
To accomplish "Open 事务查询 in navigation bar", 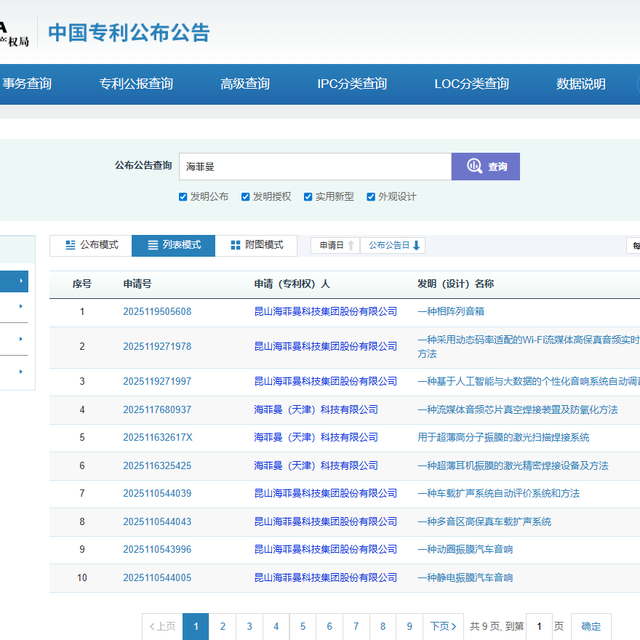I will [x=27, y=84].
